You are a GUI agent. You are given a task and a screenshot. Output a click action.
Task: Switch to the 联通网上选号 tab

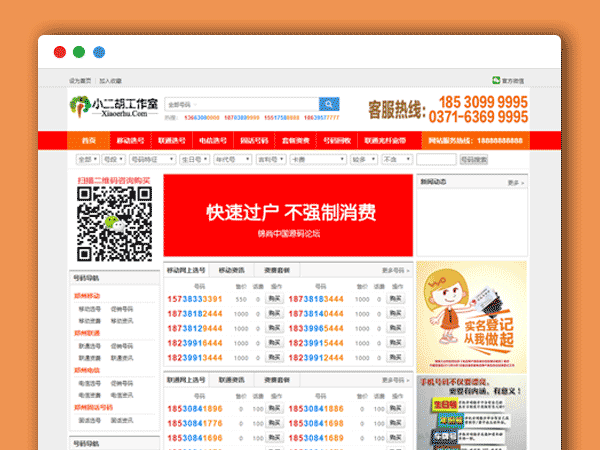pyautogui.click(x=186, y=380)
